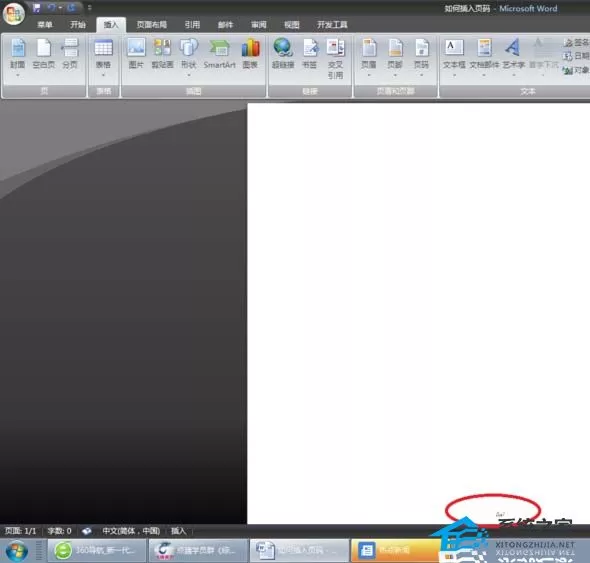Insert a chart (图表)

[250, 54]
